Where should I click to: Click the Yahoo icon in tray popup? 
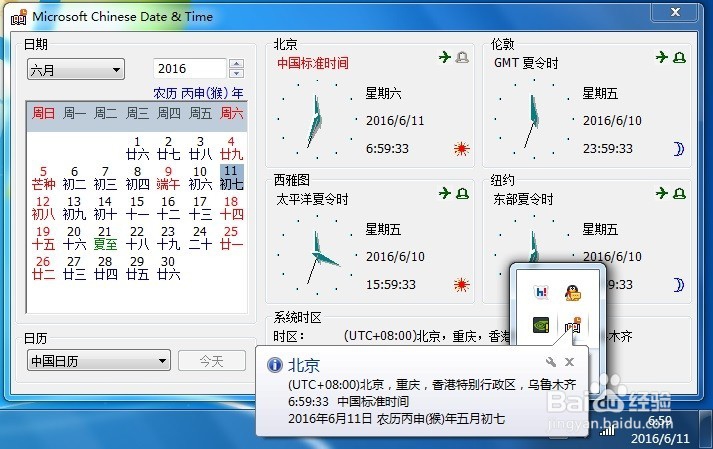pos(541,292)
